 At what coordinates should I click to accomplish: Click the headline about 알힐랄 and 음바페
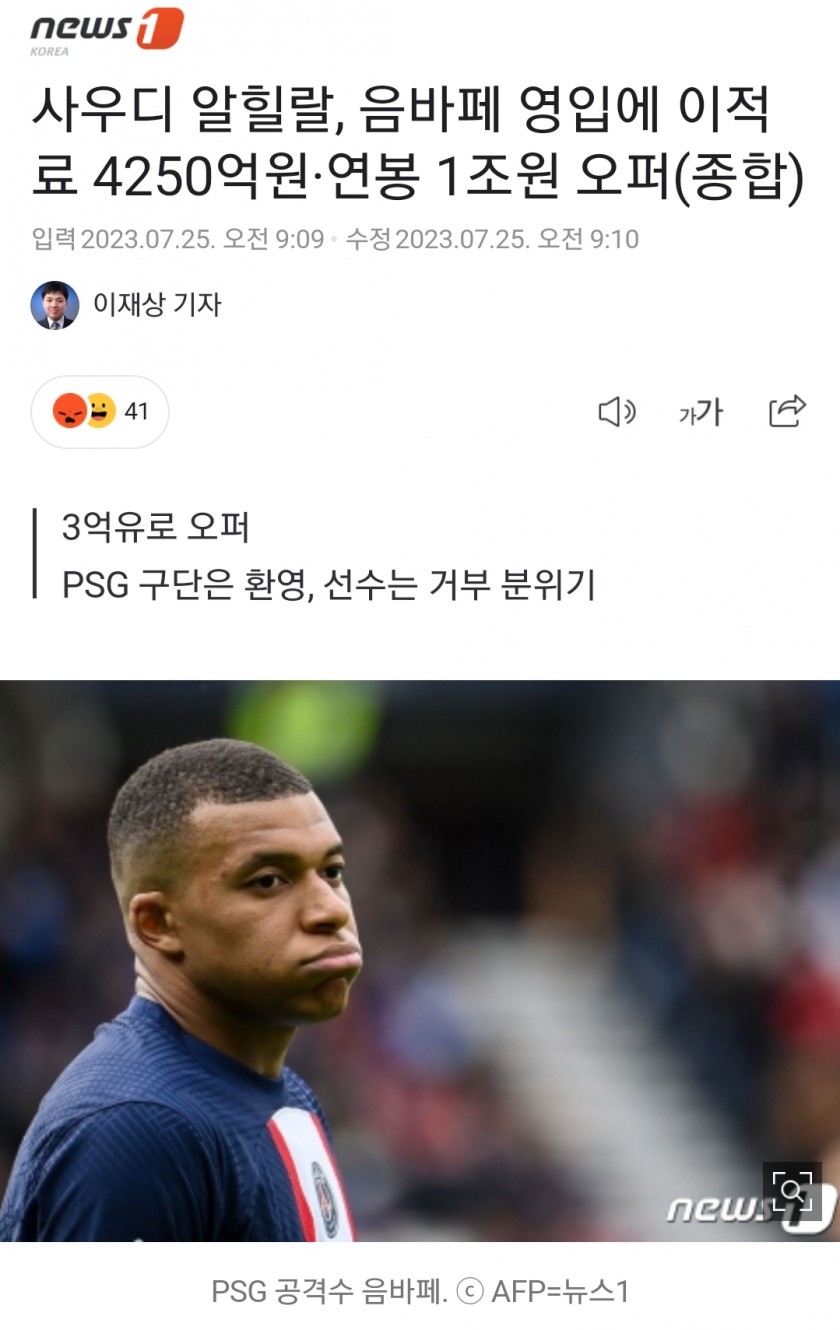click(418, 144)
